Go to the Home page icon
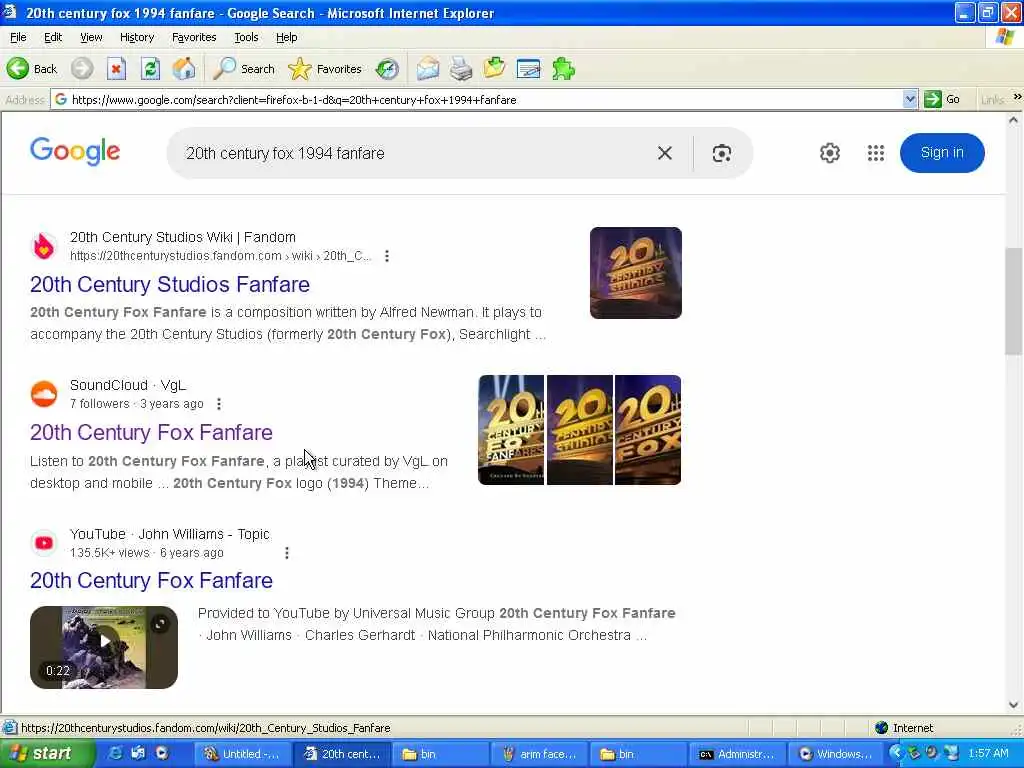The width and height of the screenshot is (1024, 768). coord(184,69)
